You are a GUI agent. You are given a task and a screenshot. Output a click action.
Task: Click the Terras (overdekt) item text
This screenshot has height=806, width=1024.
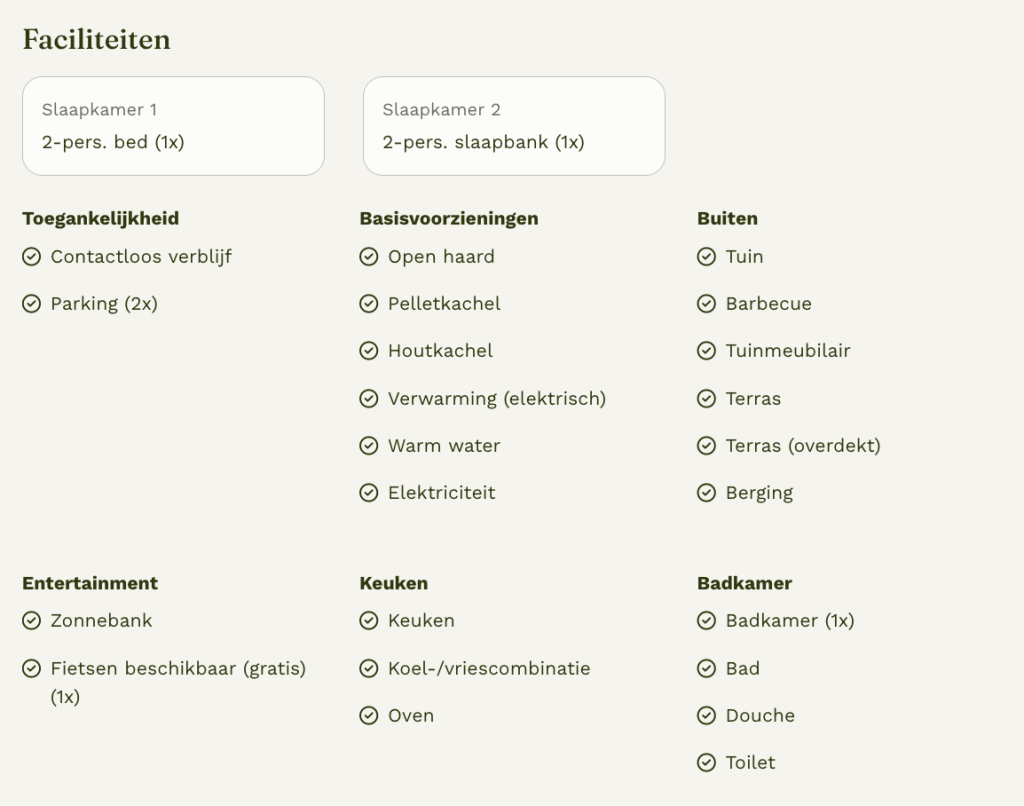pos(803,445)
